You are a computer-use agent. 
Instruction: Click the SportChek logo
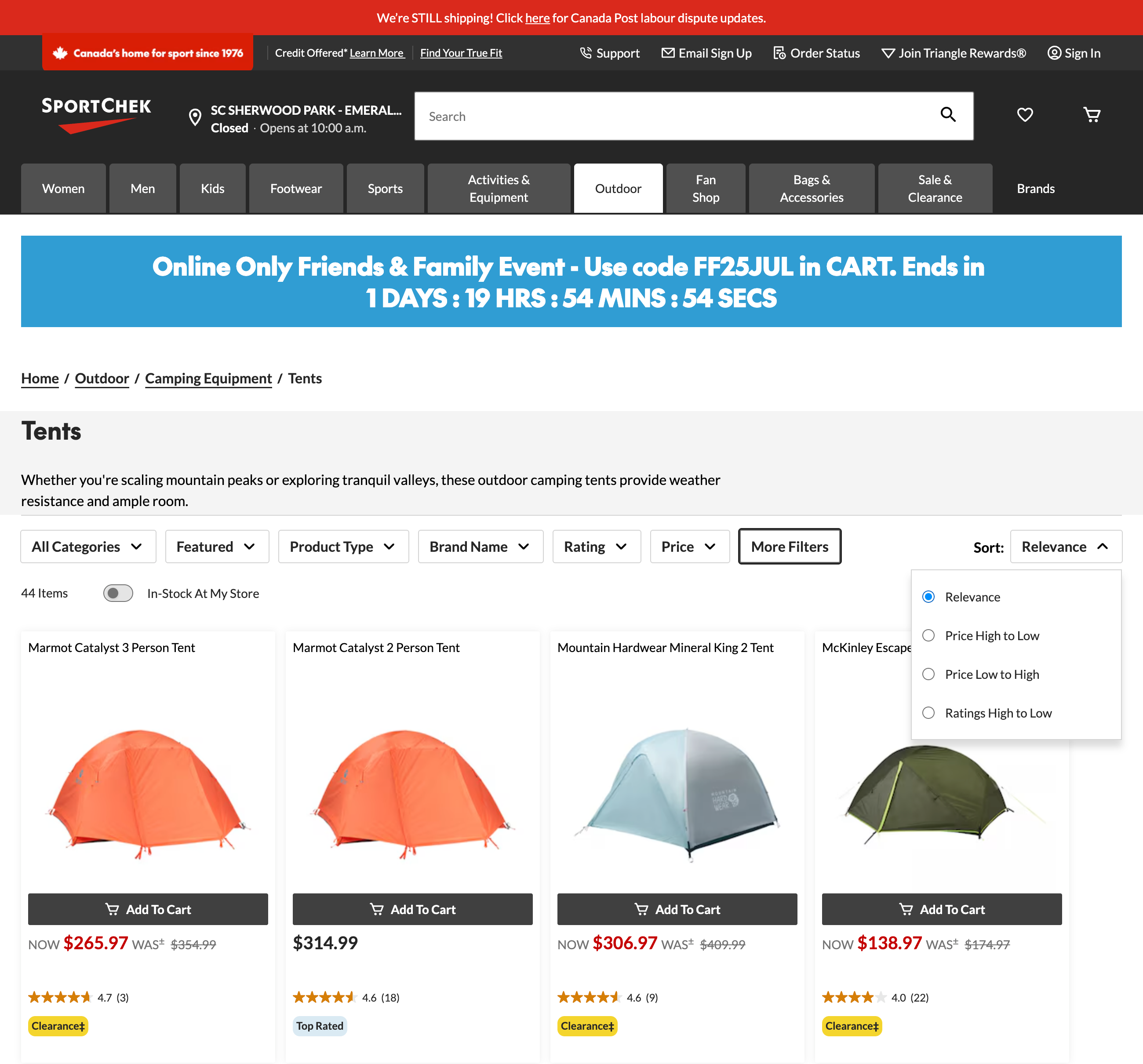[x=95, y=115]
